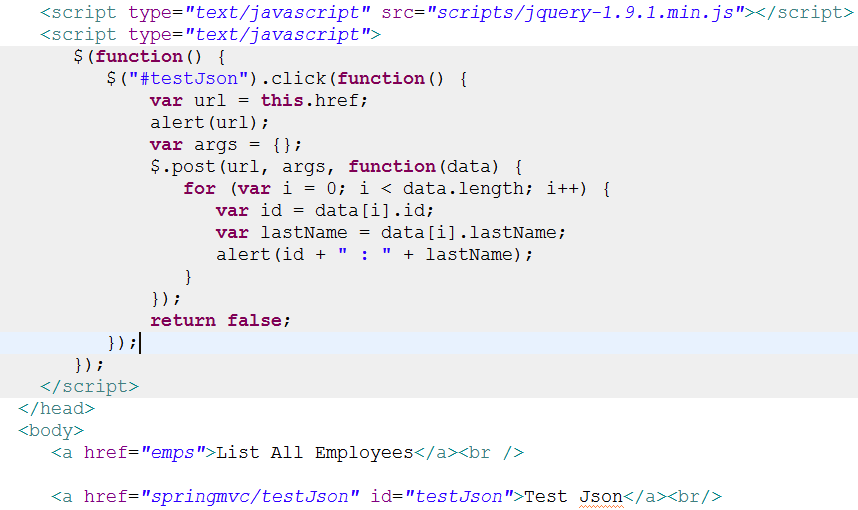Image resolution: width=858 pixels, height=510 pixels.
Task: Click the "springmvc/testJson" href value
Action: click(x=250, y=496)
